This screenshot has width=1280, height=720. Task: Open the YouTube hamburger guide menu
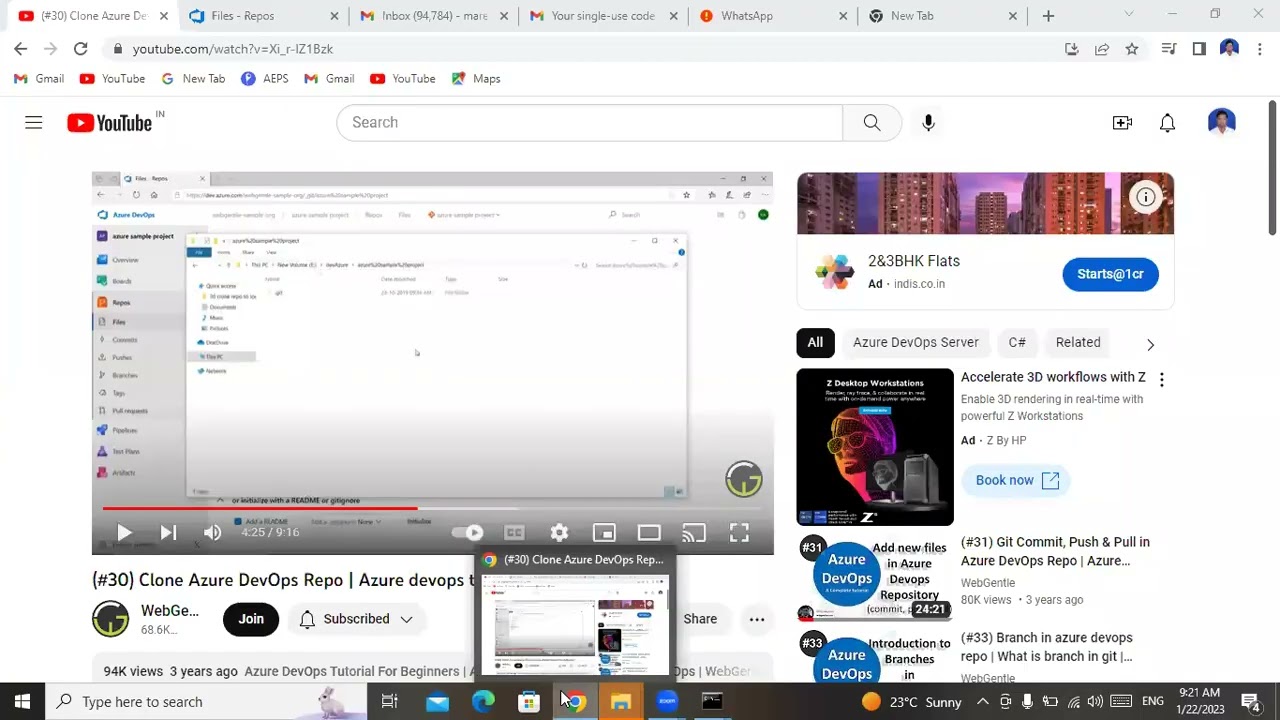tap(34, 122)
